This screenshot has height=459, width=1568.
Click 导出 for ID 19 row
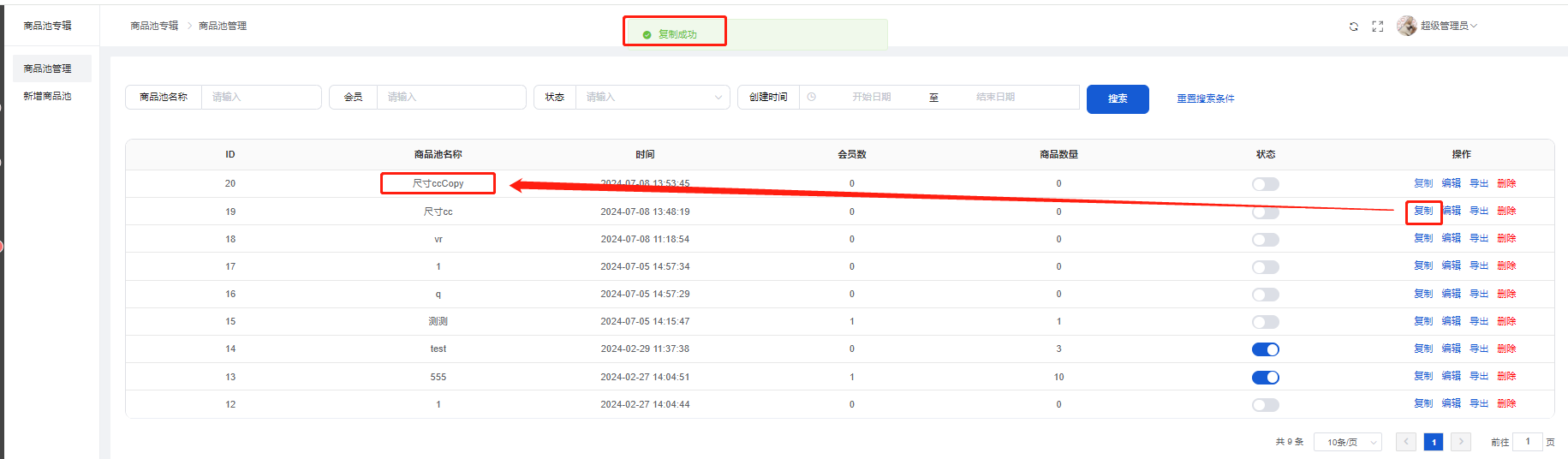click(x=1479, y=211)
